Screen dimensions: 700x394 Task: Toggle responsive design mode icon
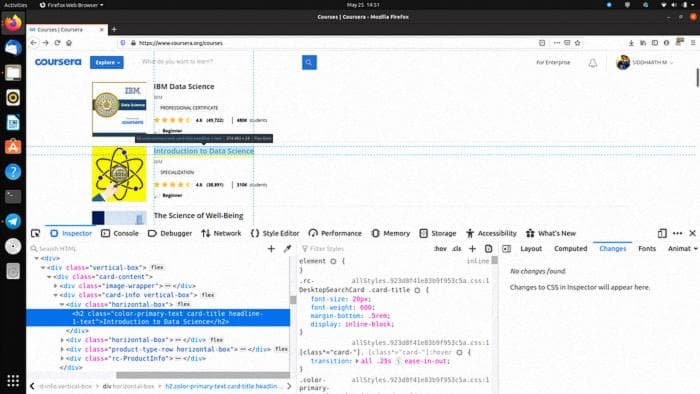click(662, 233)
